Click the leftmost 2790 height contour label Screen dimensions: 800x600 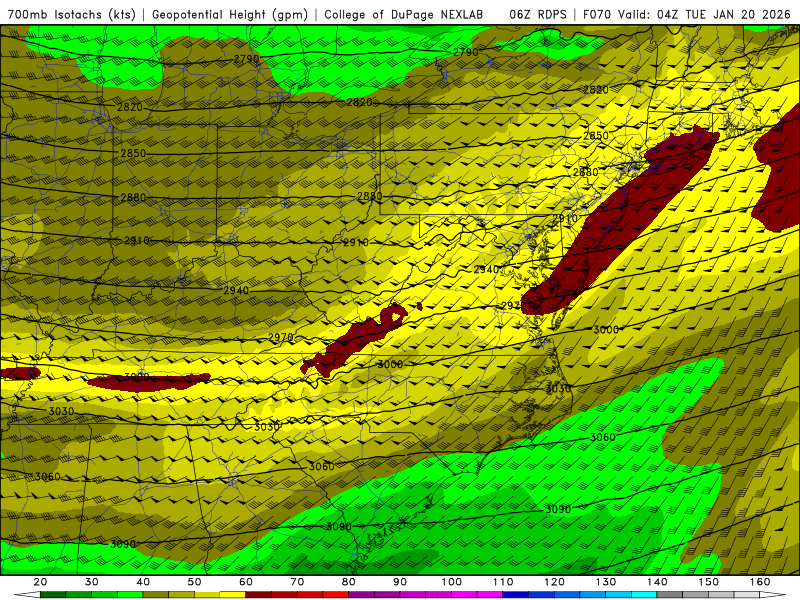click(x=246, y=59)
